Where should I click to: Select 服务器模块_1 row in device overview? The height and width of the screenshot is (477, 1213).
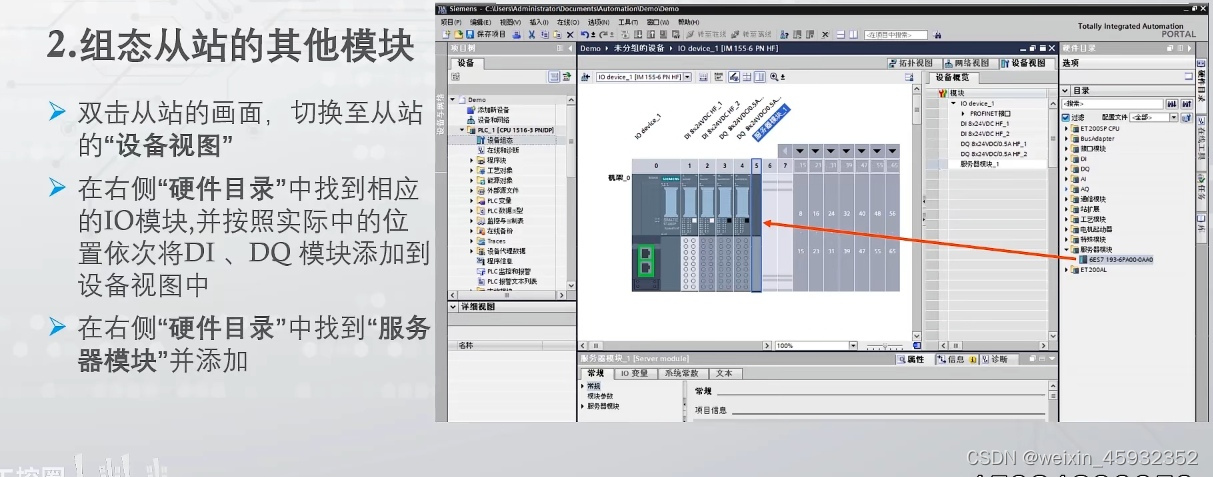[980, 163]
